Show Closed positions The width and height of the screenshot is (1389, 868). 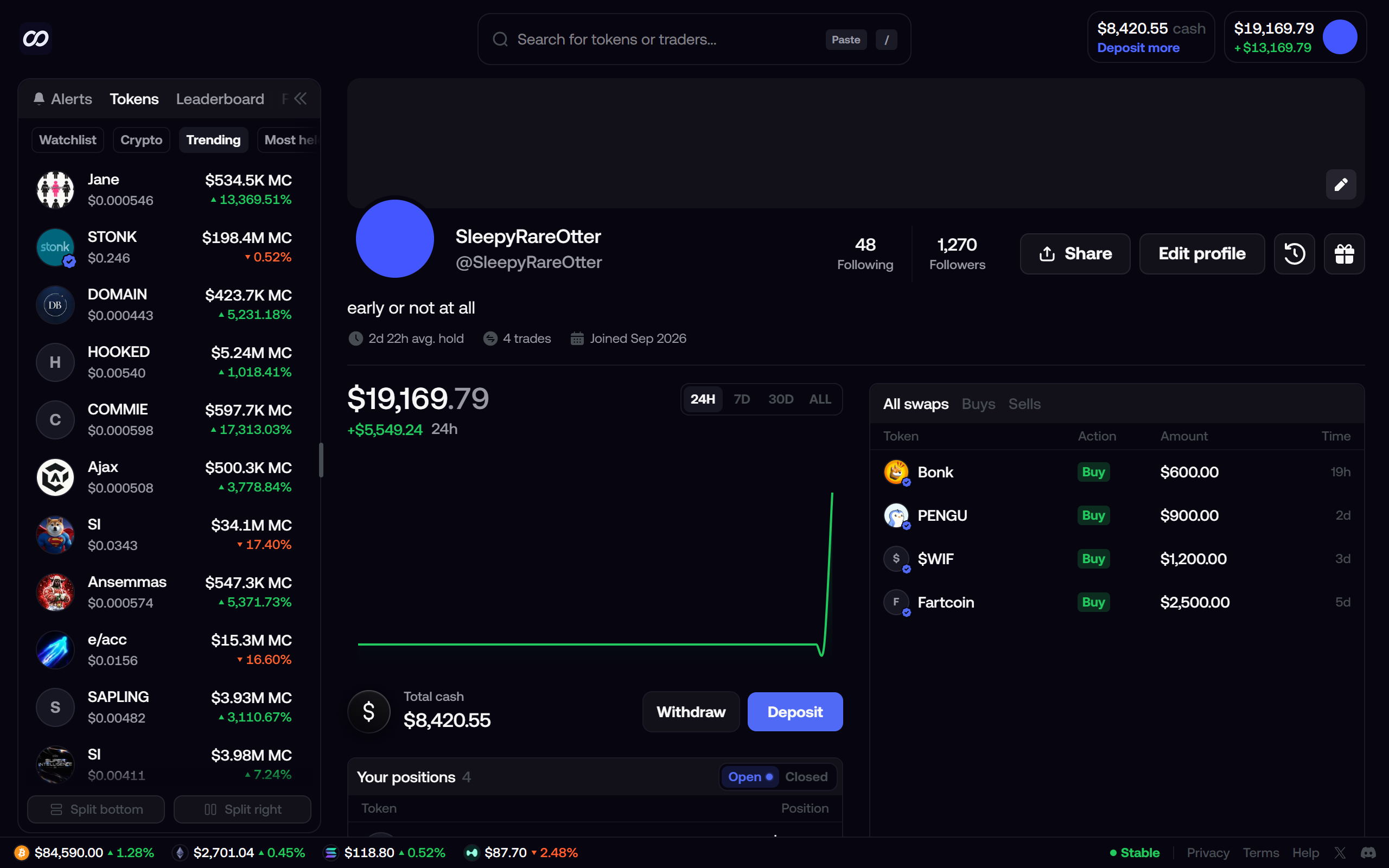[x=806, y=777]
